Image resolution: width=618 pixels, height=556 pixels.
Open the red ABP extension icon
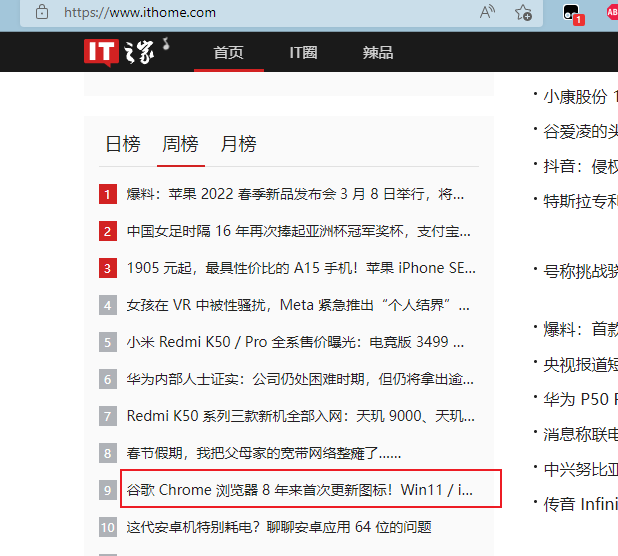[612, 12]
